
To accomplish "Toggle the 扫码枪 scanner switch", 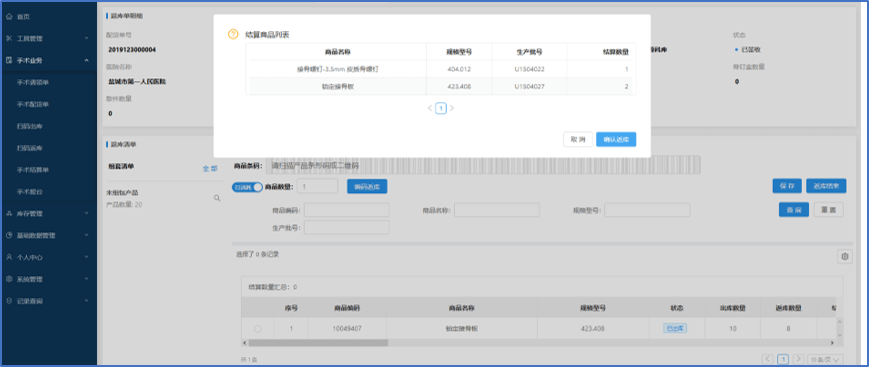I will pyautogui.click(x=247, y=187).
